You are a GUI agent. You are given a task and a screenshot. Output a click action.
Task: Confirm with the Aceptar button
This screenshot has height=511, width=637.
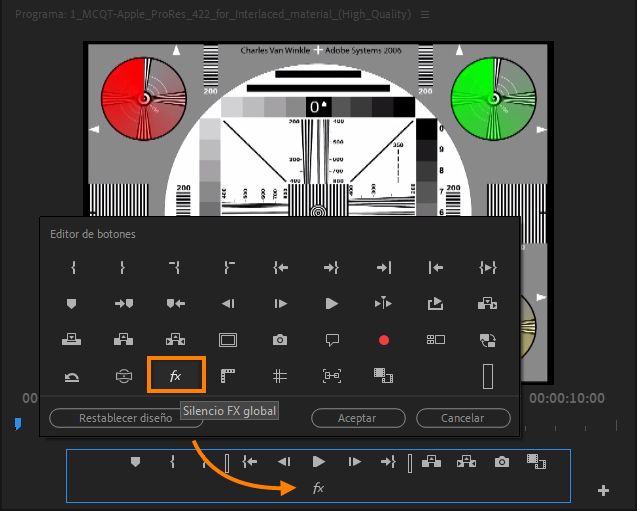coord(358,418)
